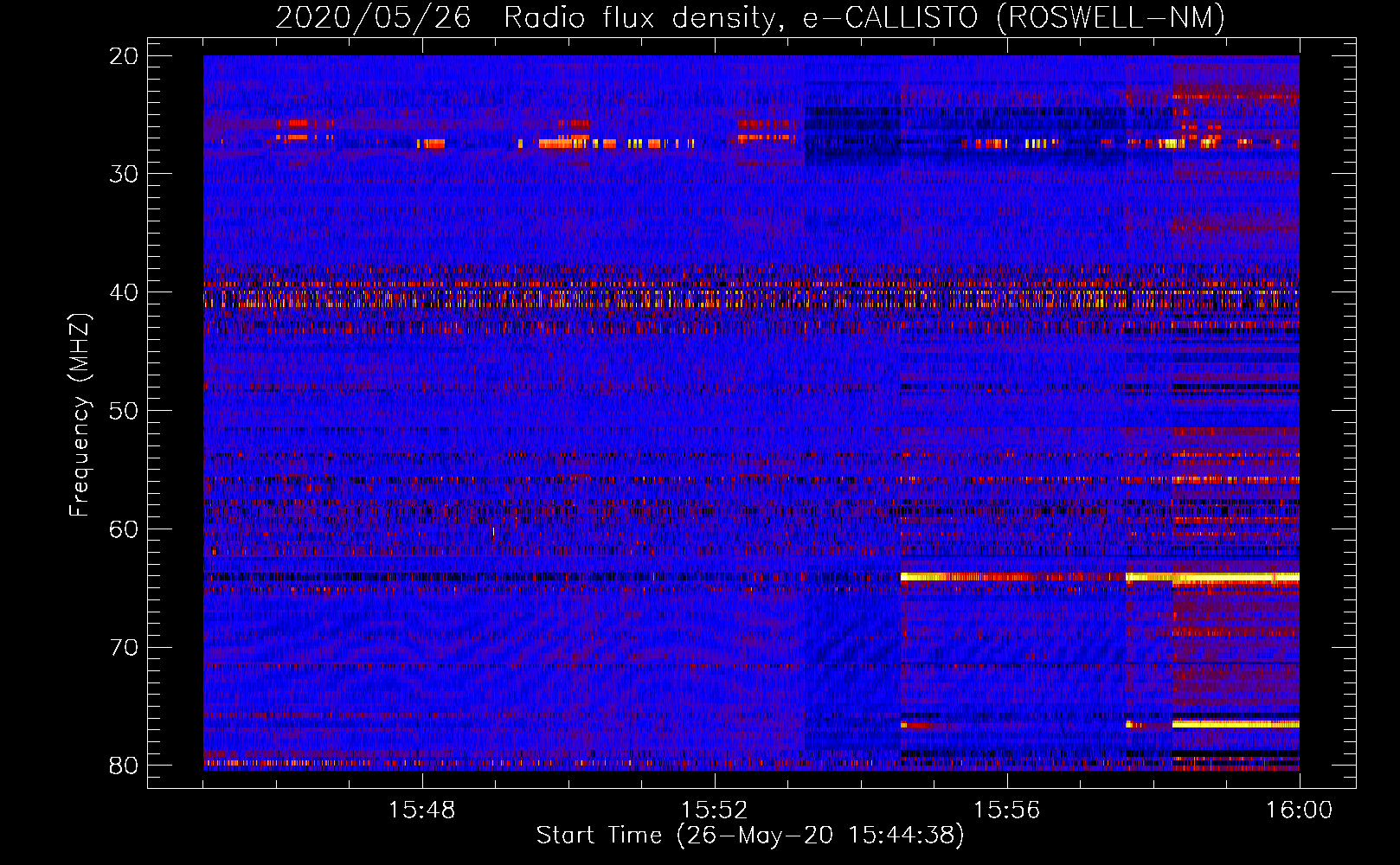Viewport: 1400px width, 865px height.
Task: Click the 15:52 time tick label
Action: point(715,811)
